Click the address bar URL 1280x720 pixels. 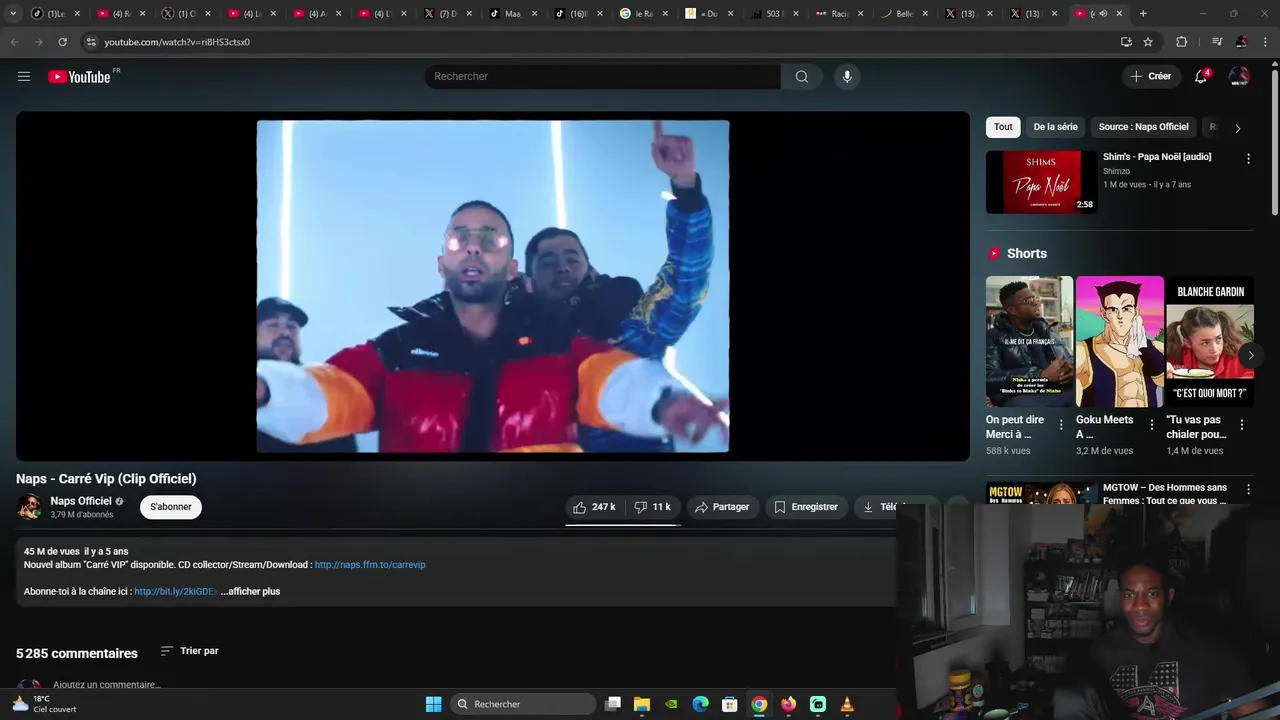point(177,42)
